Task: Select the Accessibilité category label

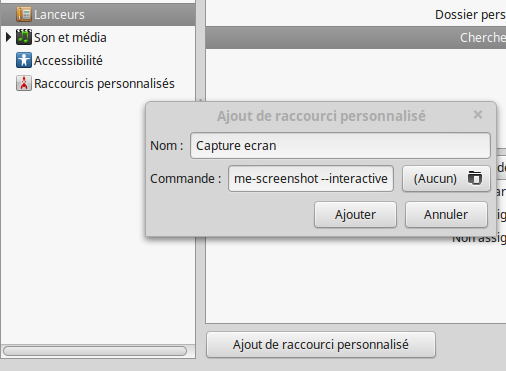Action: coord(68,60)
